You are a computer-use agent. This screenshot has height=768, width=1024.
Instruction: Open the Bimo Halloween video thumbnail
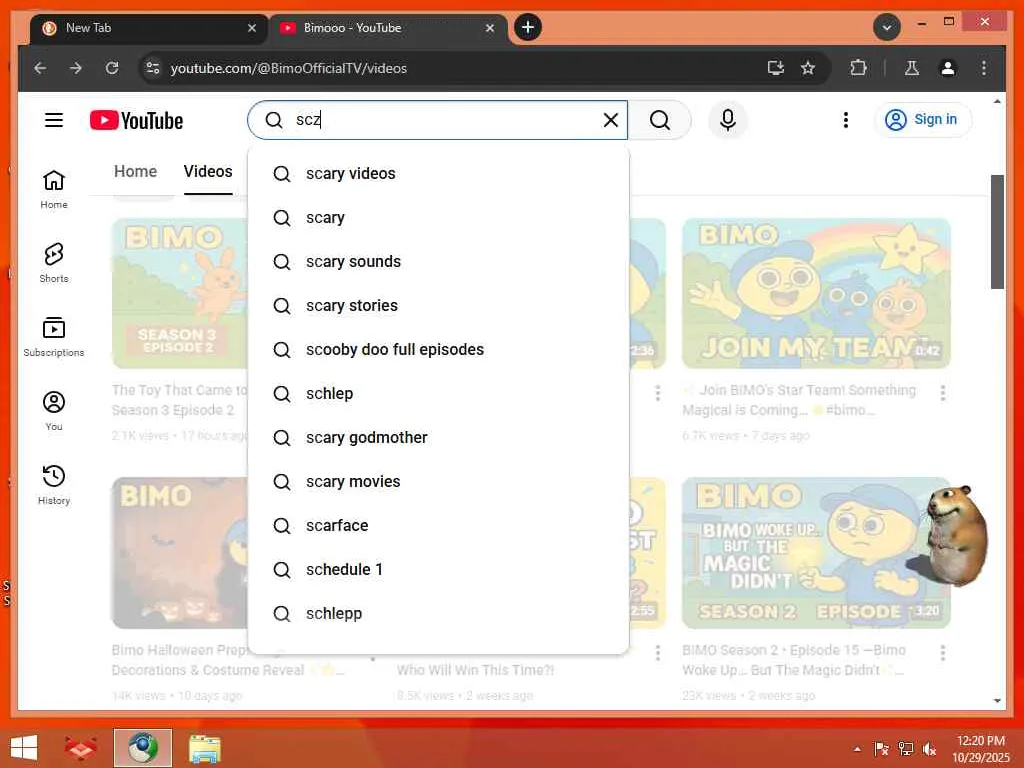tap(180, 552)
